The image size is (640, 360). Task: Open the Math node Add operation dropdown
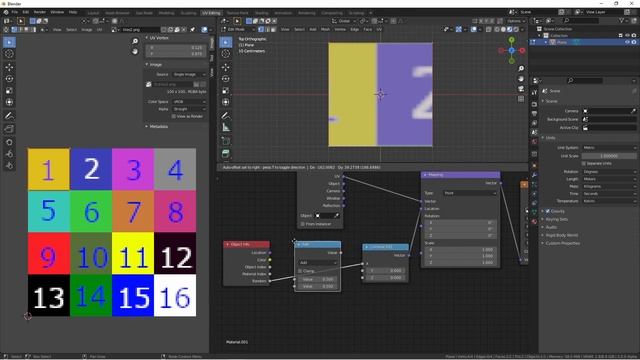pos(318,263)
